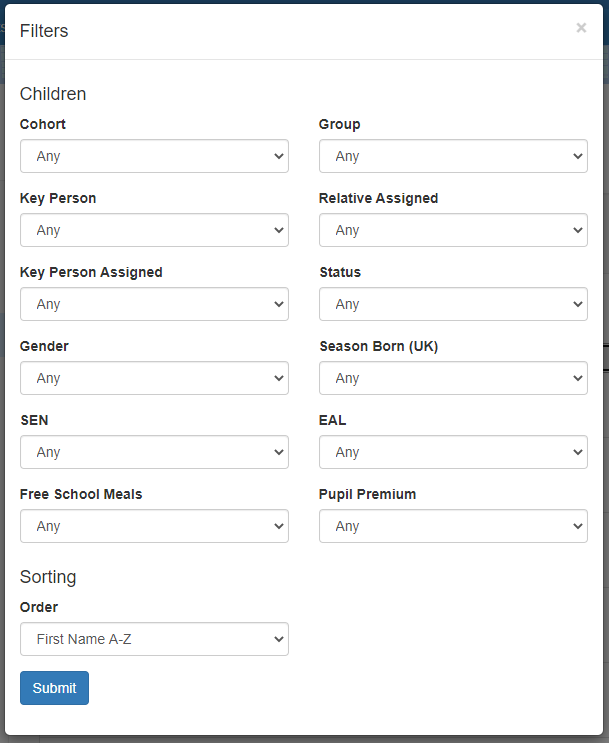This screenshot has width=609, height=743.
Task: Open the Free School Meals dropdown
Action: (x=154, y=526)
